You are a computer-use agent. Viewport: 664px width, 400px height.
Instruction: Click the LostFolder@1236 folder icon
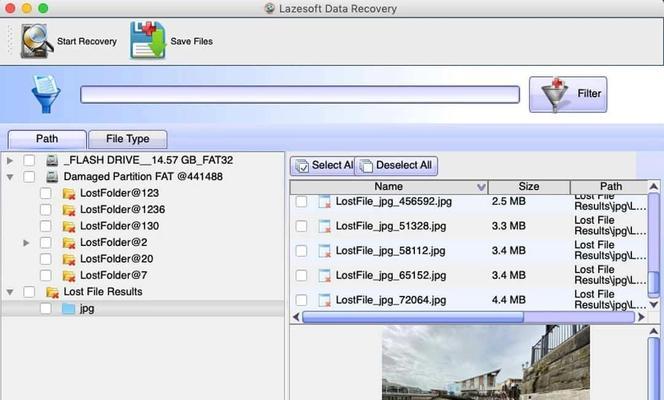point(69,210)
